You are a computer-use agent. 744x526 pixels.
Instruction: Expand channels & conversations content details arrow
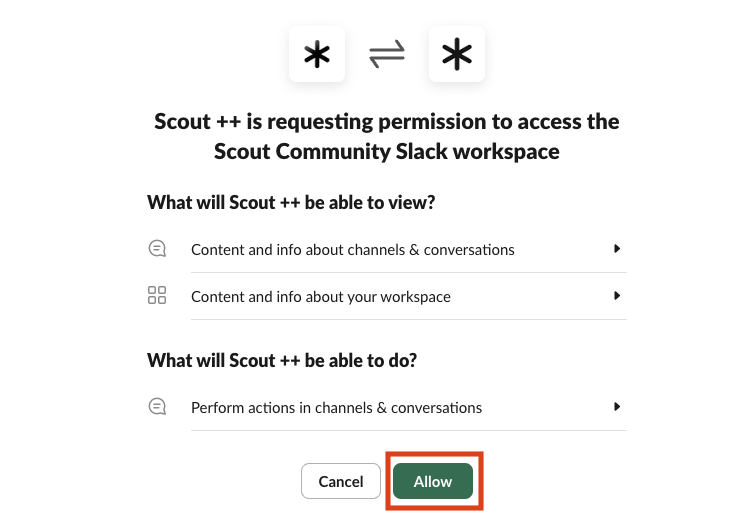coord(617,249)
